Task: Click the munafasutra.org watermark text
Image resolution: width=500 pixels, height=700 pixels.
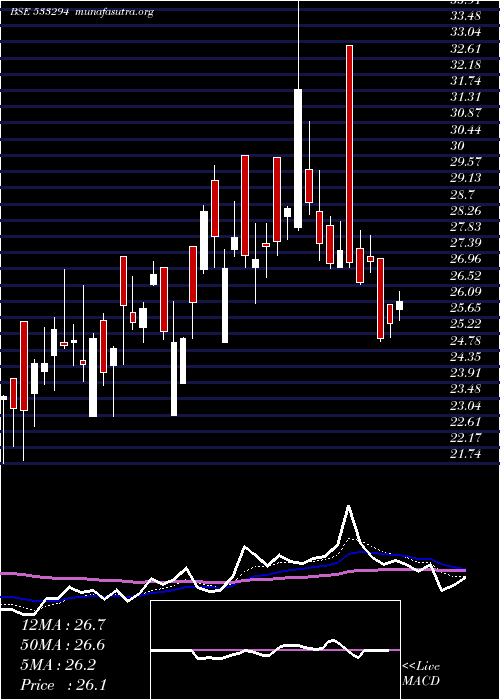Action: click(x=115, y=12)
